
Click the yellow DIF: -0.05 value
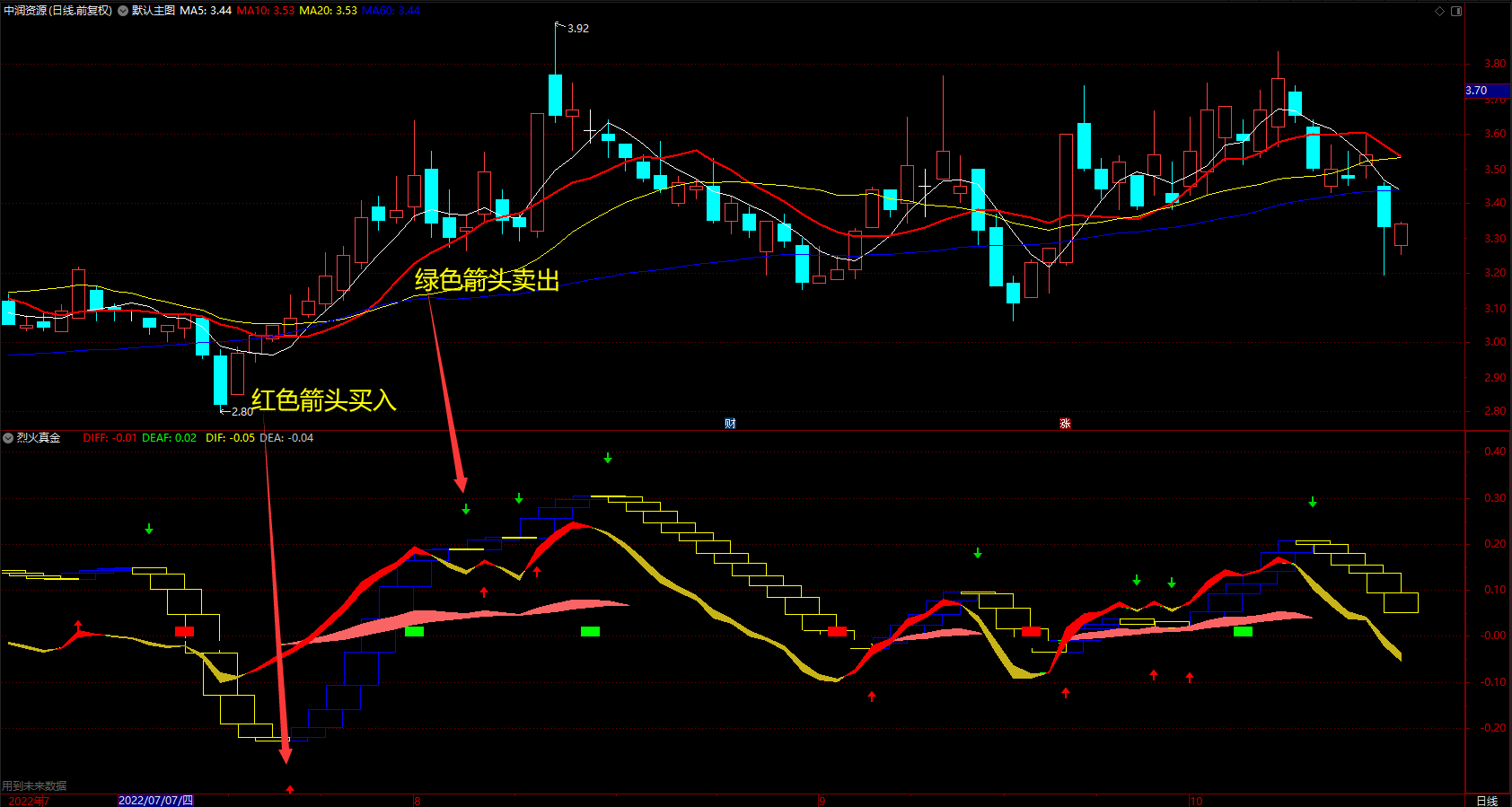point(230,438)
